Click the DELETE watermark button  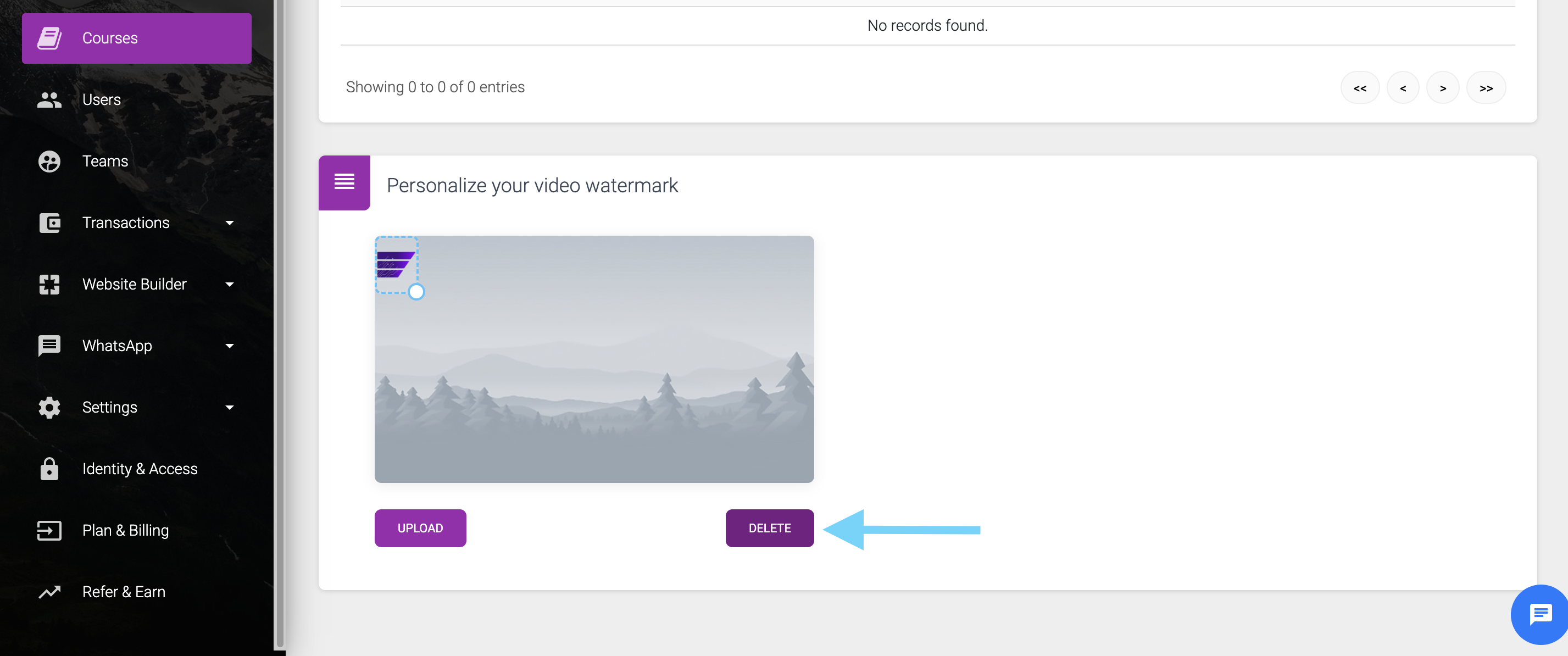[x=769, y=528]
